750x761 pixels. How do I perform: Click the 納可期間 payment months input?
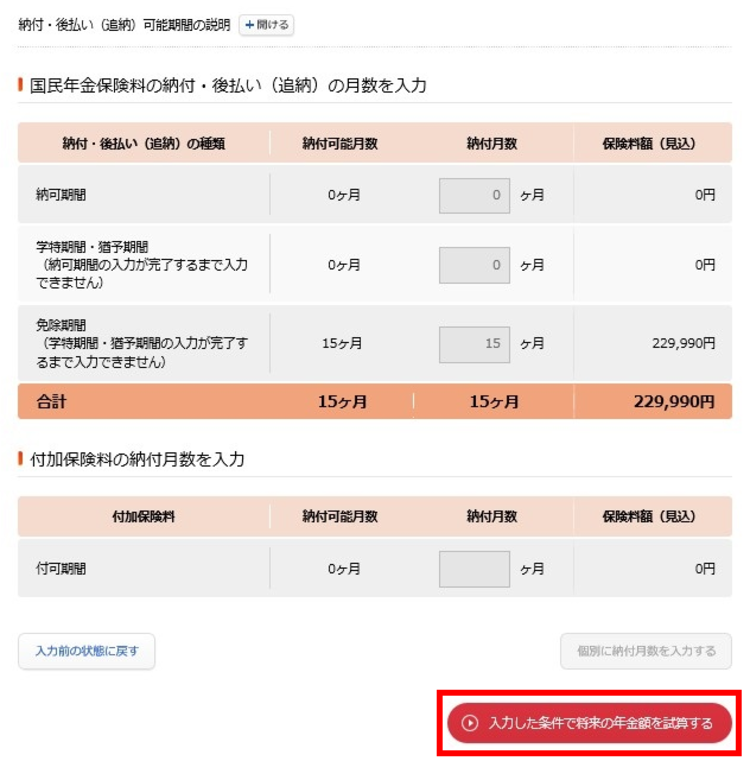pyautogui.click(x=474, y=196)
